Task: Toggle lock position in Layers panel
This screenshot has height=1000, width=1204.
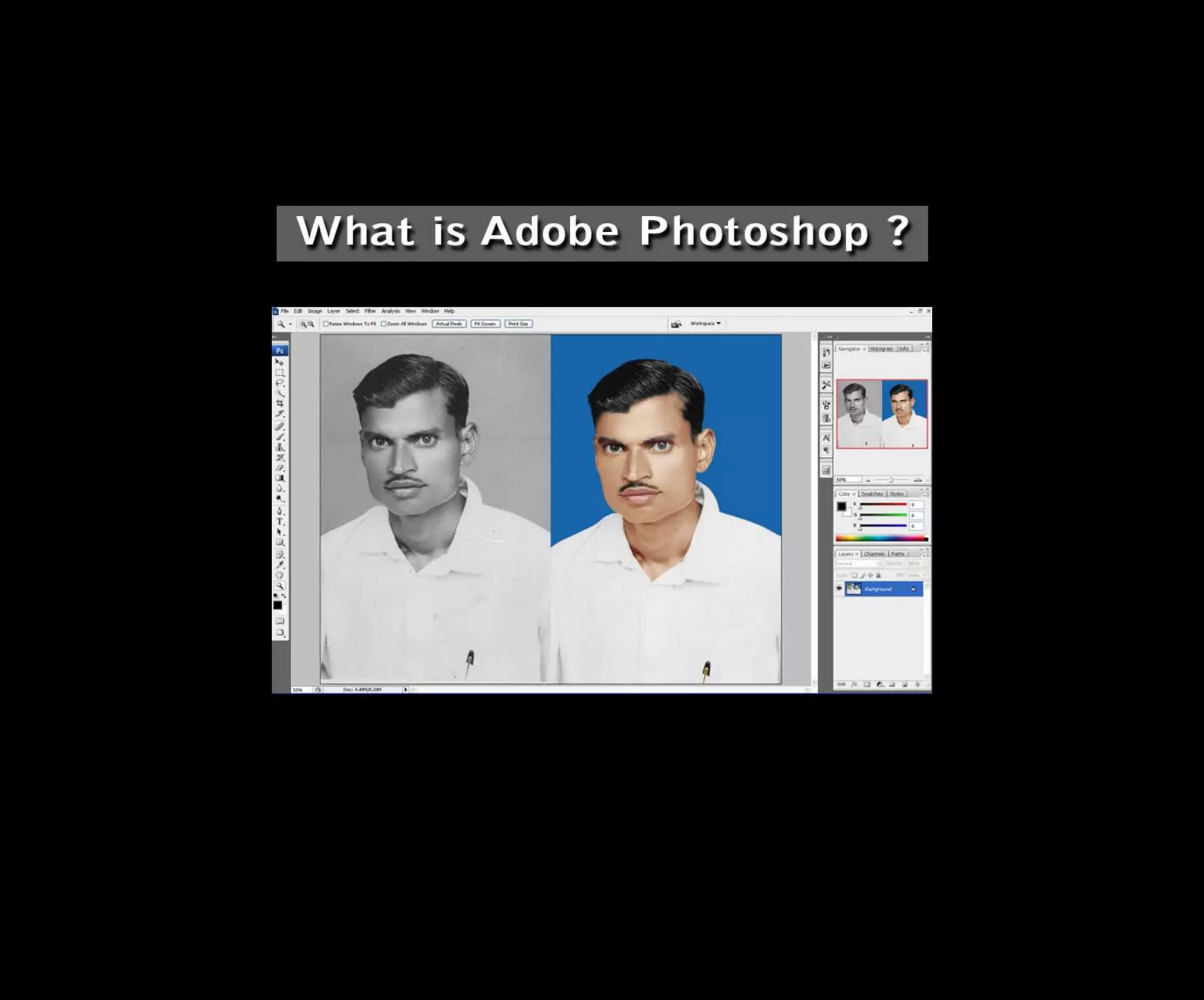Action: tap(870, 575)
